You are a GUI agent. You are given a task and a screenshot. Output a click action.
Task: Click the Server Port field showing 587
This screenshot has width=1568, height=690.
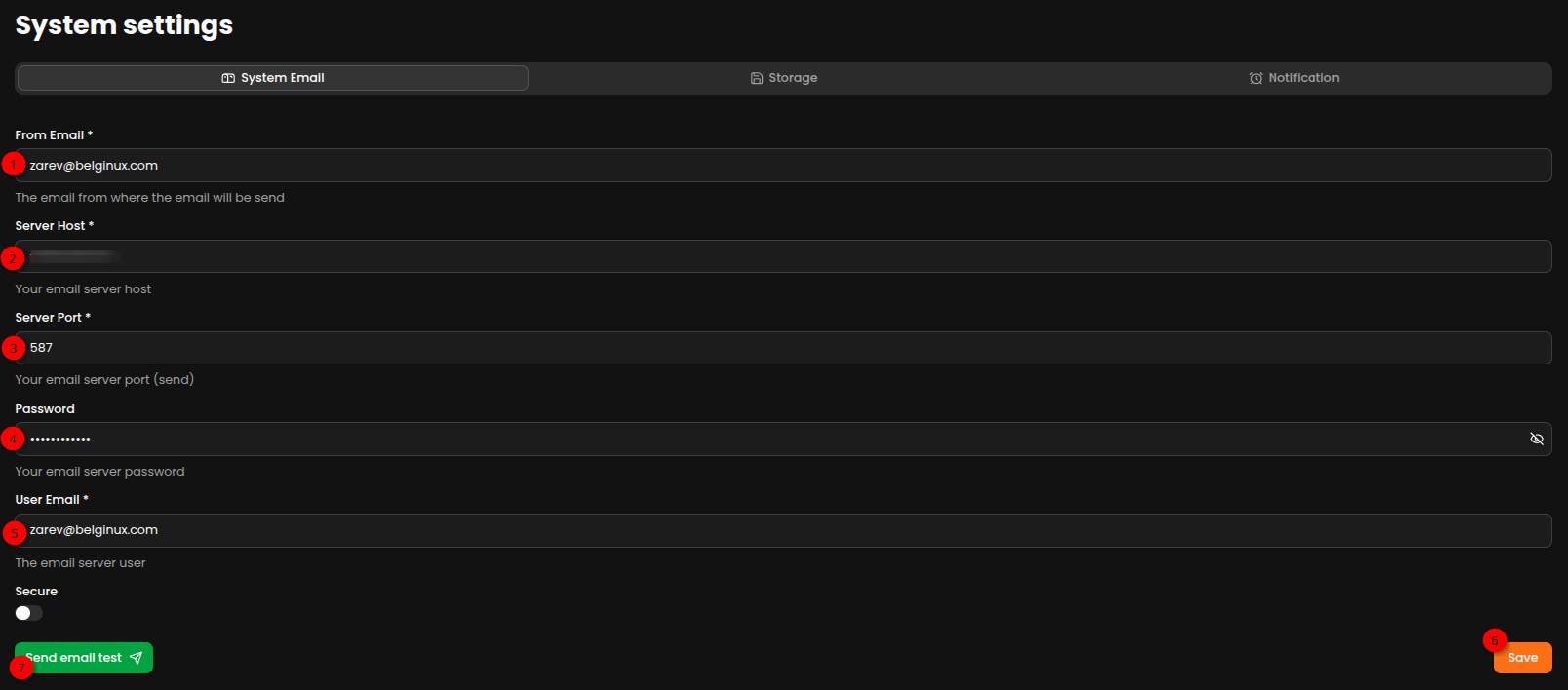[783, 348]
